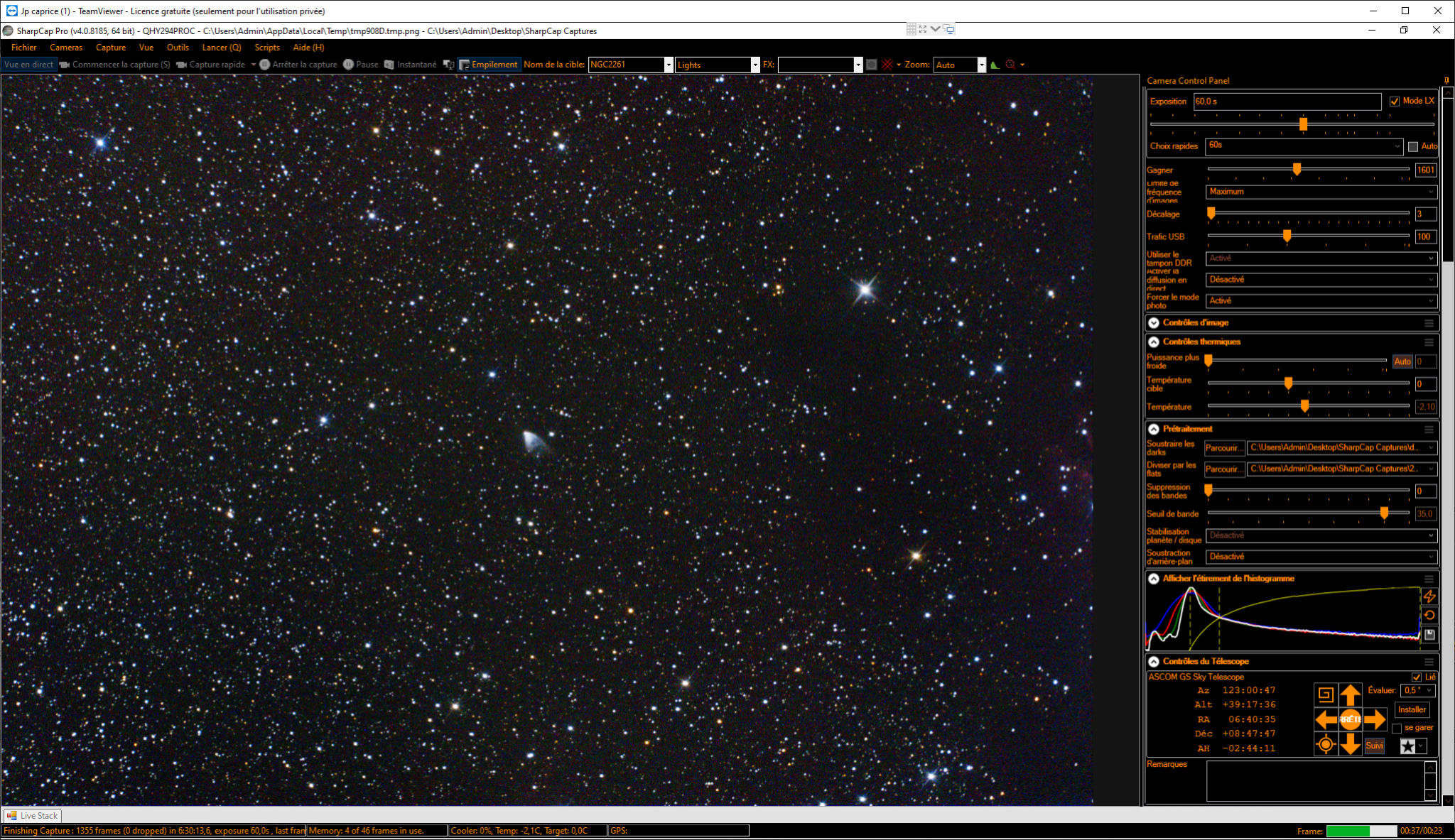Screen dimensions: 1455x840
Task: Toggle the Empilement live stack button
Action: [489, 65]
